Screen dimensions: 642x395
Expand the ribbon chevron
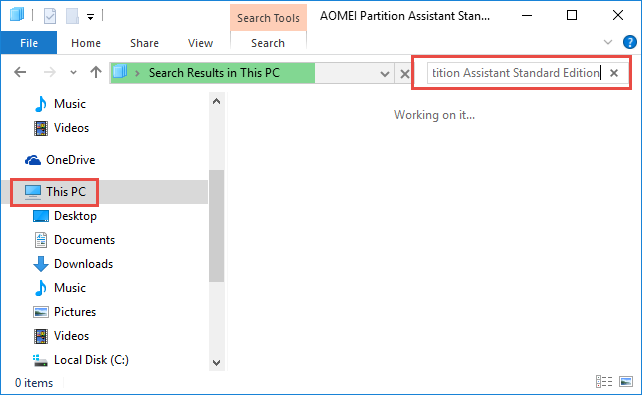pyautogui.click(x=608, y=42)
